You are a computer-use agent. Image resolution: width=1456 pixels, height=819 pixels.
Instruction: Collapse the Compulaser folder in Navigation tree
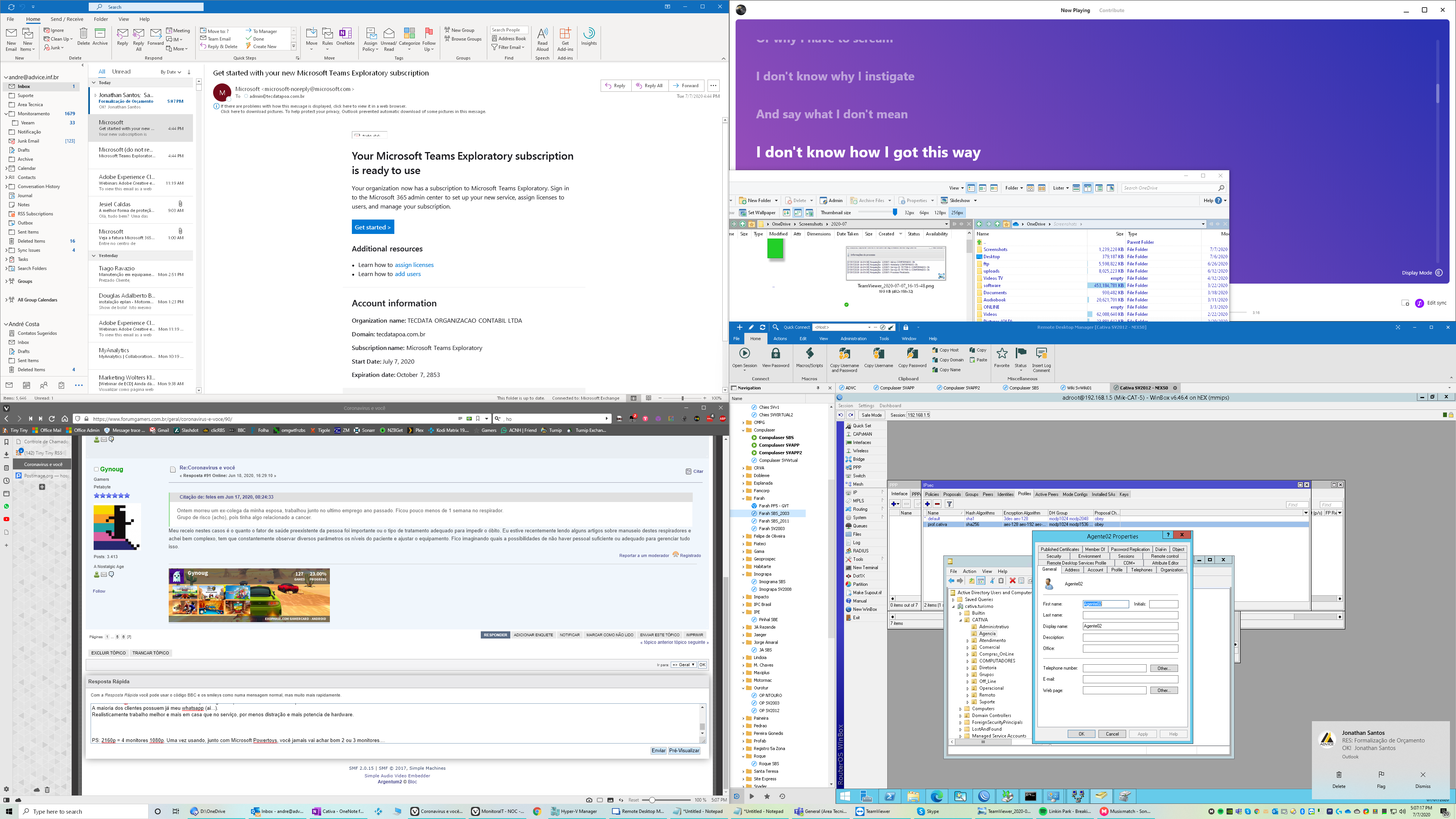pyautogui.click(x=743, y=430)
